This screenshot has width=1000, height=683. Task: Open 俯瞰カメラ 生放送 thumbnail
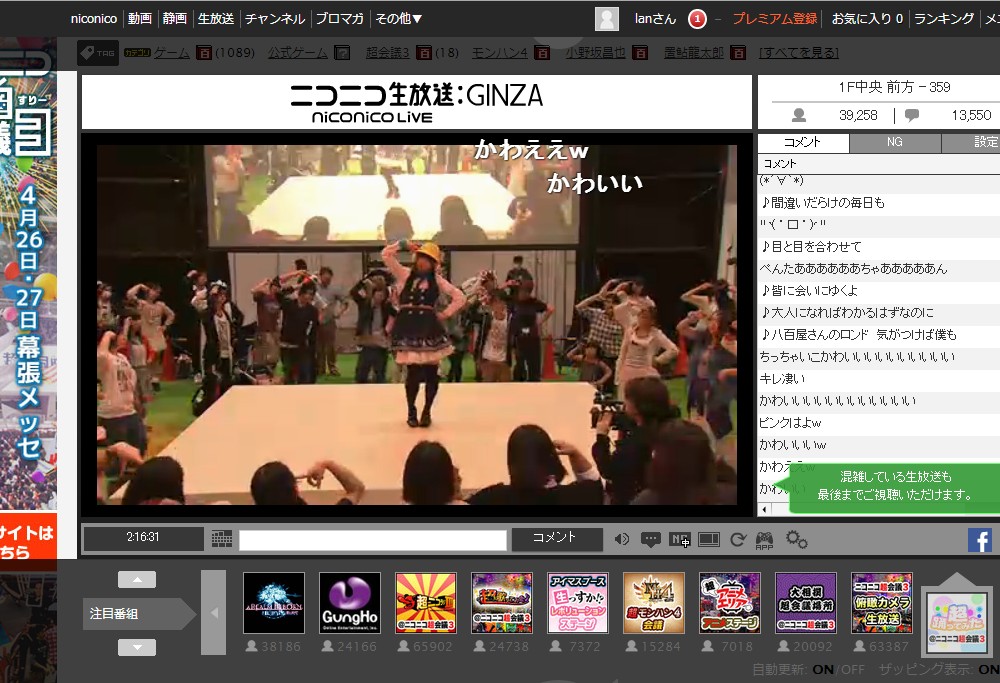click(x=882, y=603)
